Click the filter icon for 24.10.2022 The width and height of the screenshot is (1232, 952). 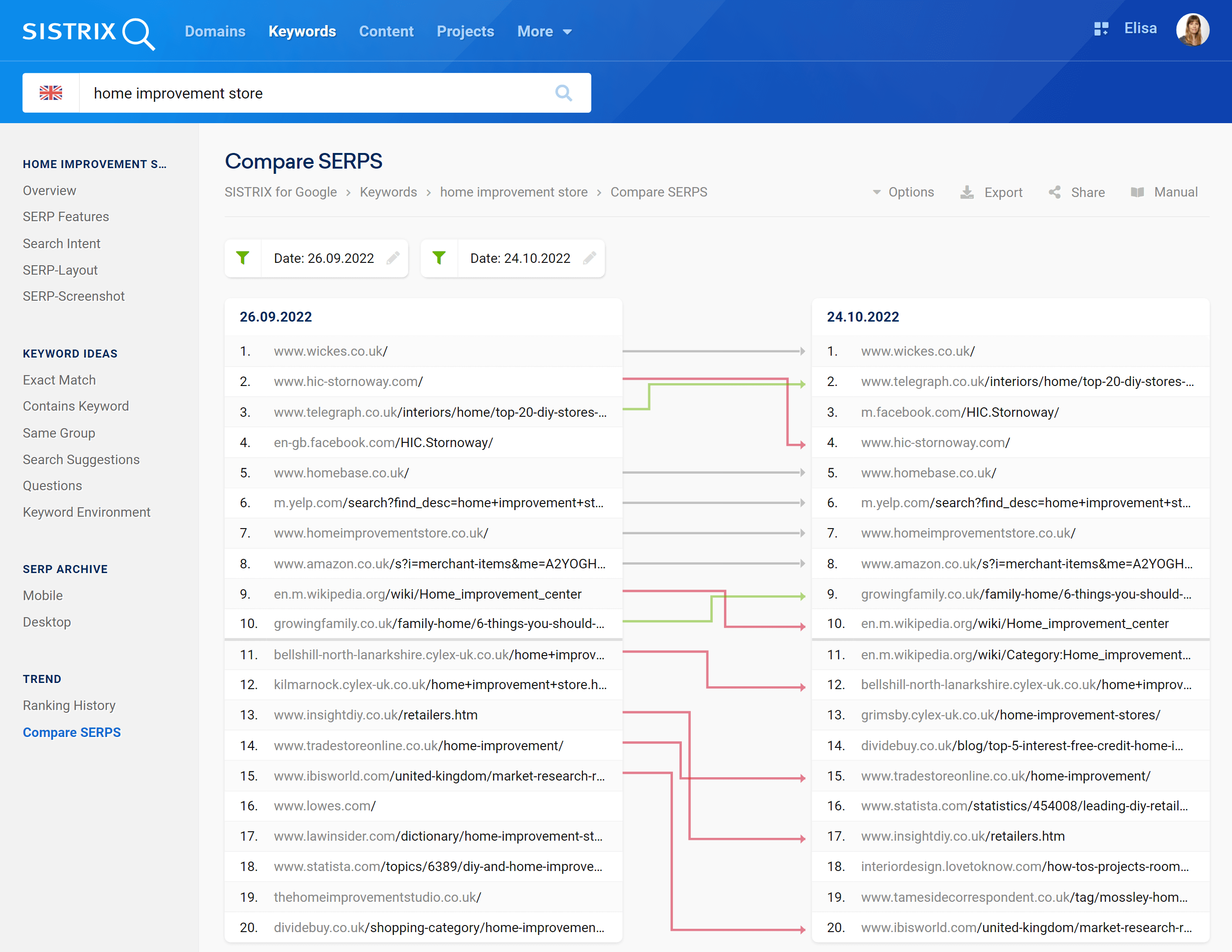[x=439, y=258]
